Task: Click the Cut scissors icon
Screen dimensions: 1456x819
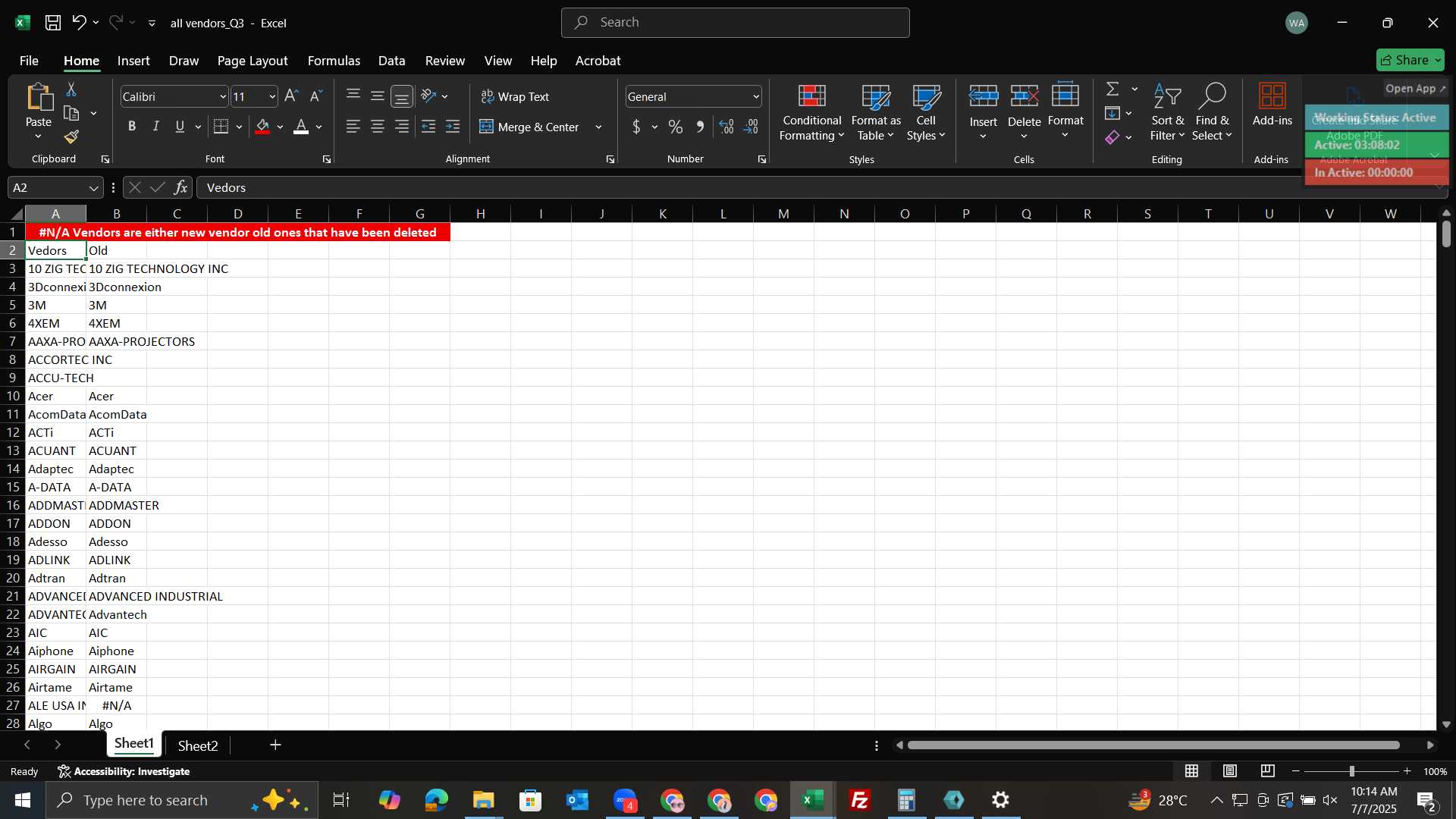Action: click(x=71, y=89)
